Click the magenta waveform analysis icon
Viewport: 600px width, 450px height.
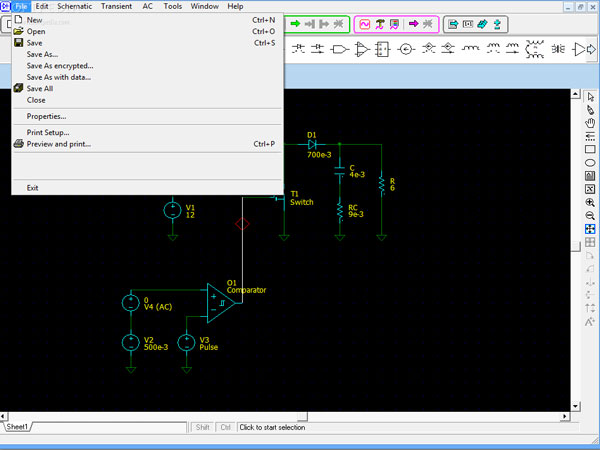pos(365,24)
